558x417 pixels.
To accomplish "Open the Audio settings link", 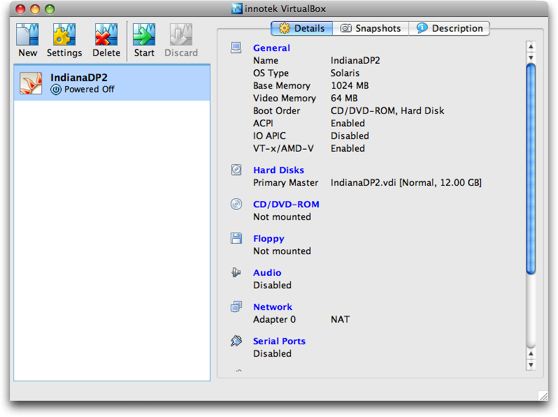I will pos(267,273).
